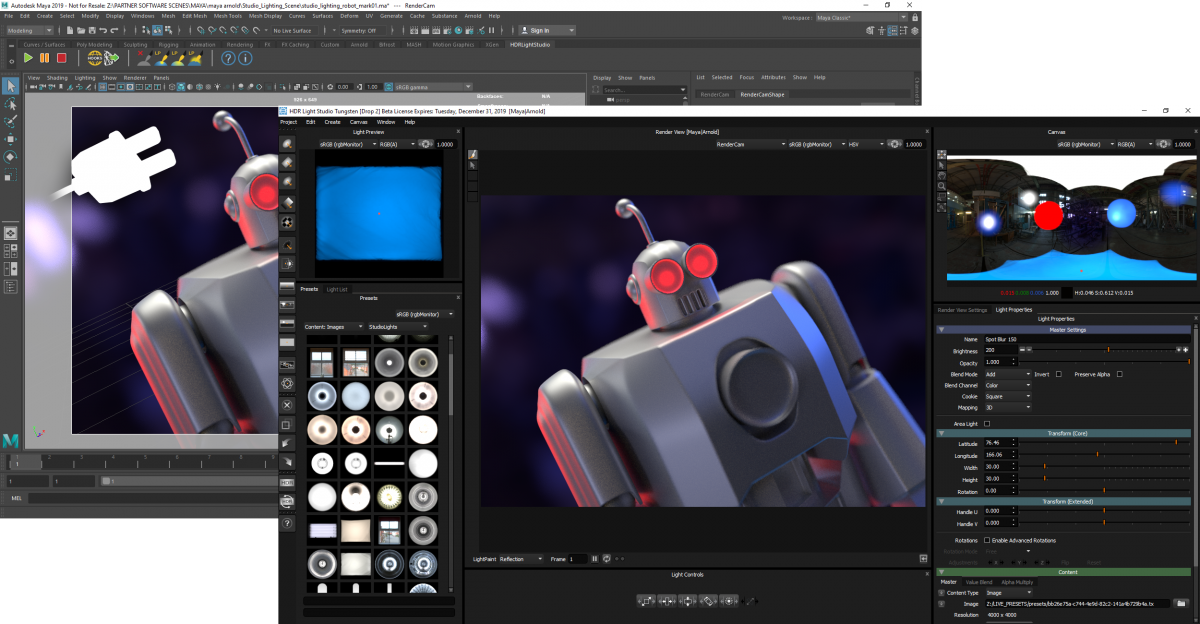Check Enable Advanced Rotations
The width and height of the screenshot is (1200, 624).
987,540
